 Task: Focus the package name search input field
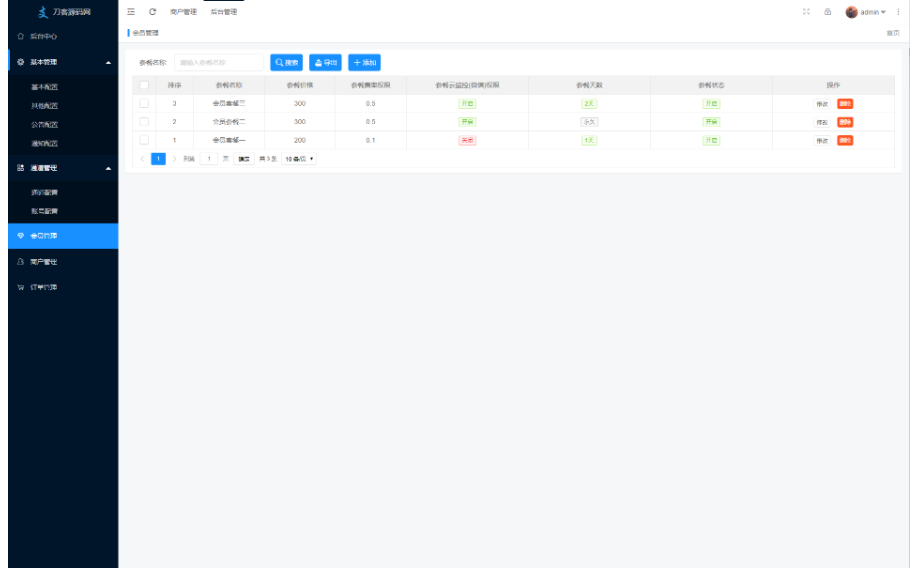click(219, 62)
